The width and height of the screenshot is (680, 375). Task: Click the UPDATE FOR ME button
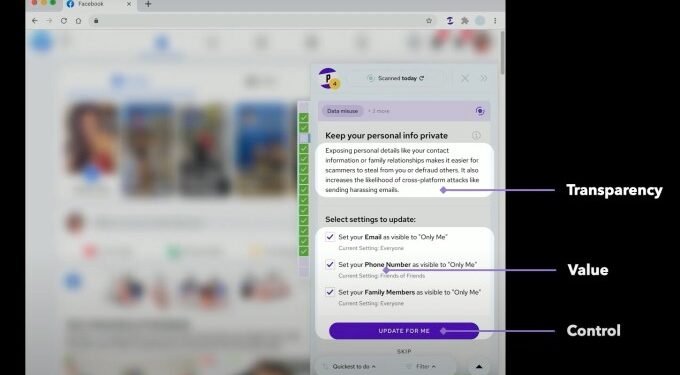point(404,331)
